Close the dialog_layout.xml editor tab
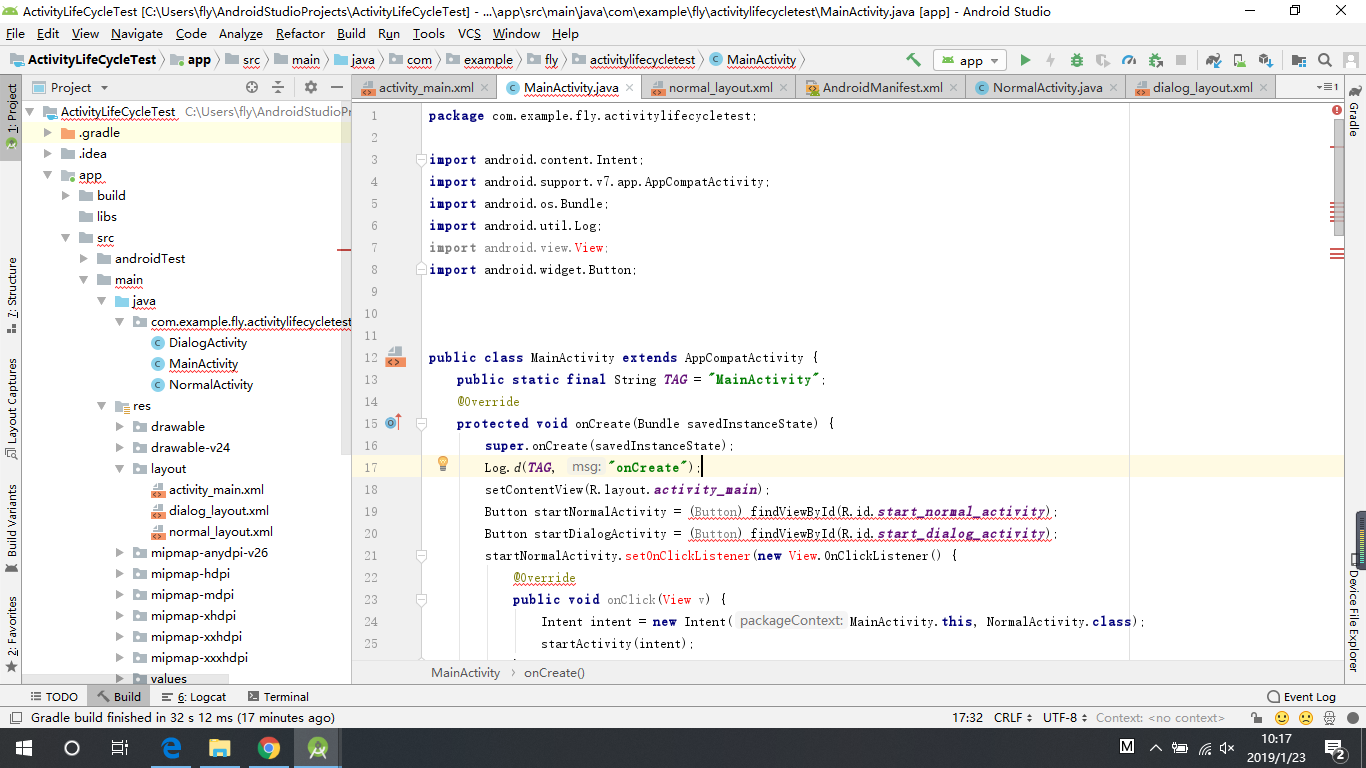Screen dimensions: 1366x768 (1262, 87)
